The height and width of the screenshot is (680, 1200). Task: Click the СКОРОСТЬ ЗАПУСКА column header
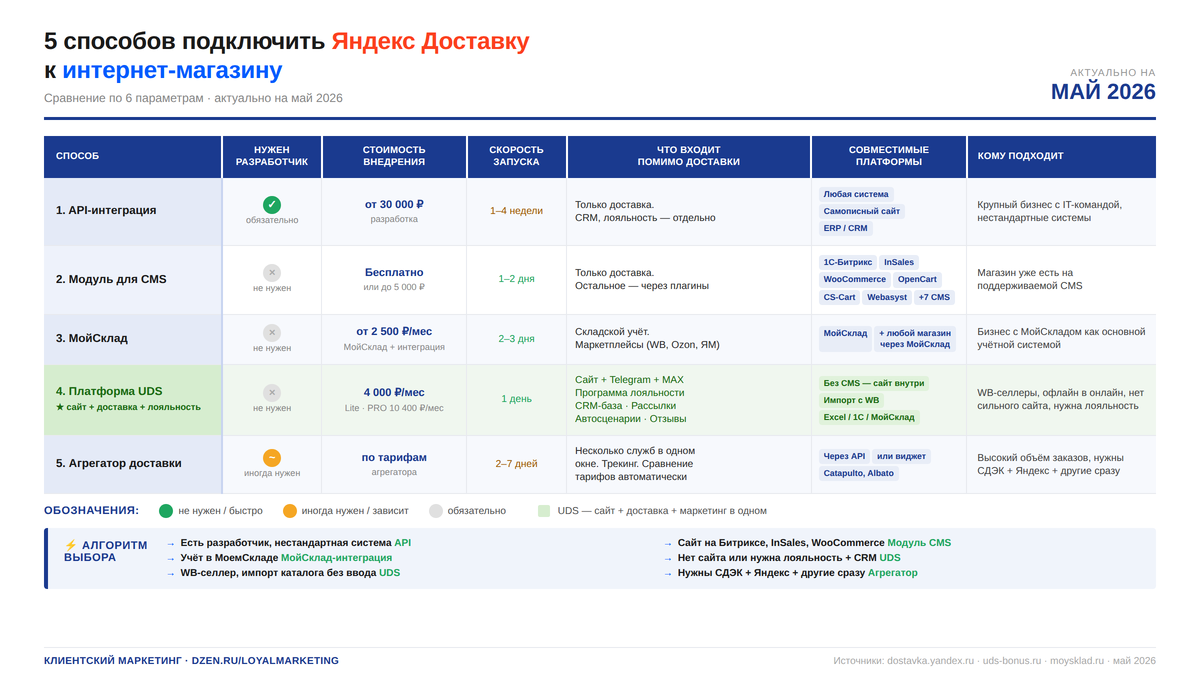(517, 156)
